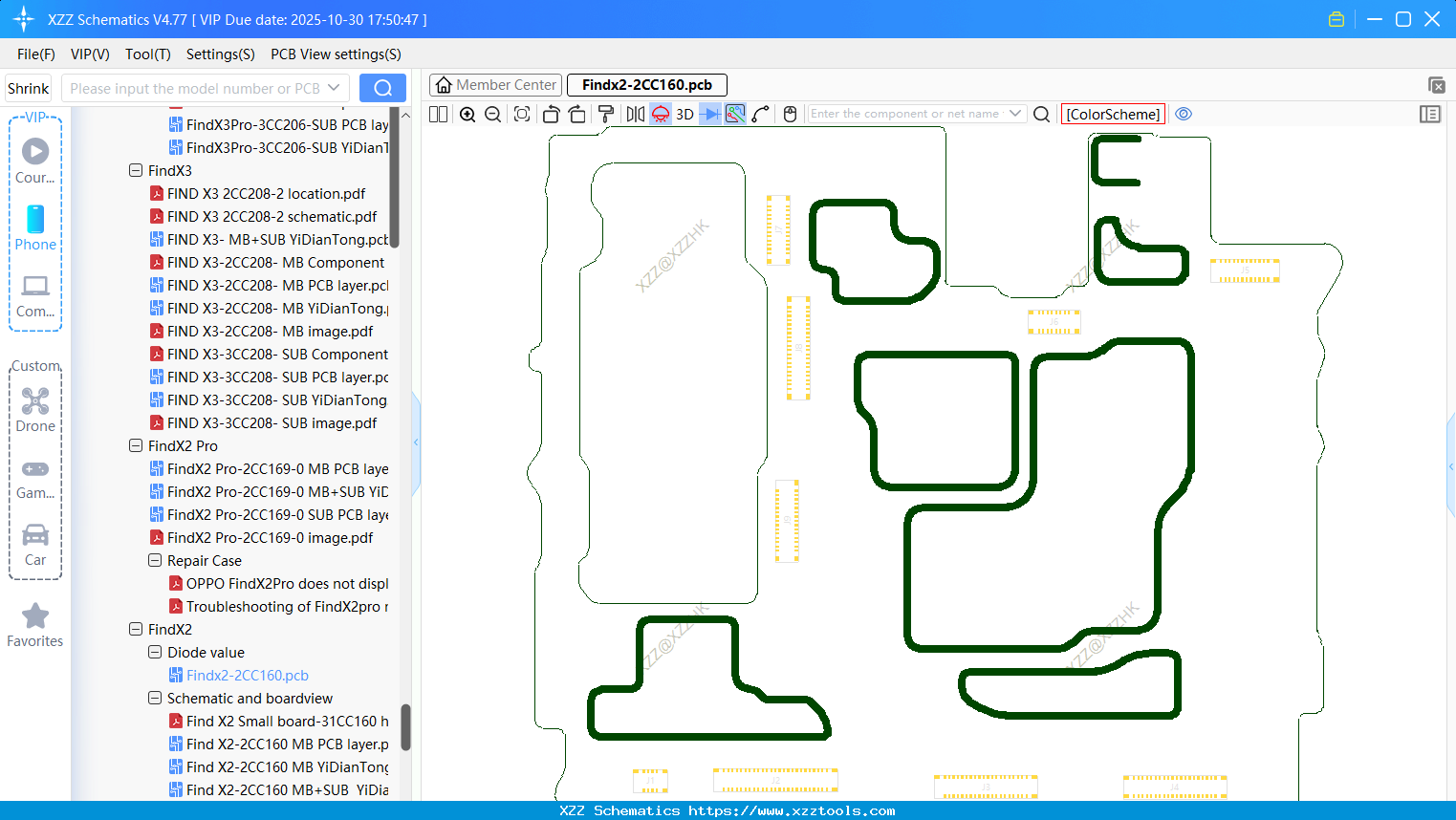Image resolution: width=1456 pixels, height=820 pixels.
Task: Rotate the board counterclockwise
Action: (x=551, y=114)
